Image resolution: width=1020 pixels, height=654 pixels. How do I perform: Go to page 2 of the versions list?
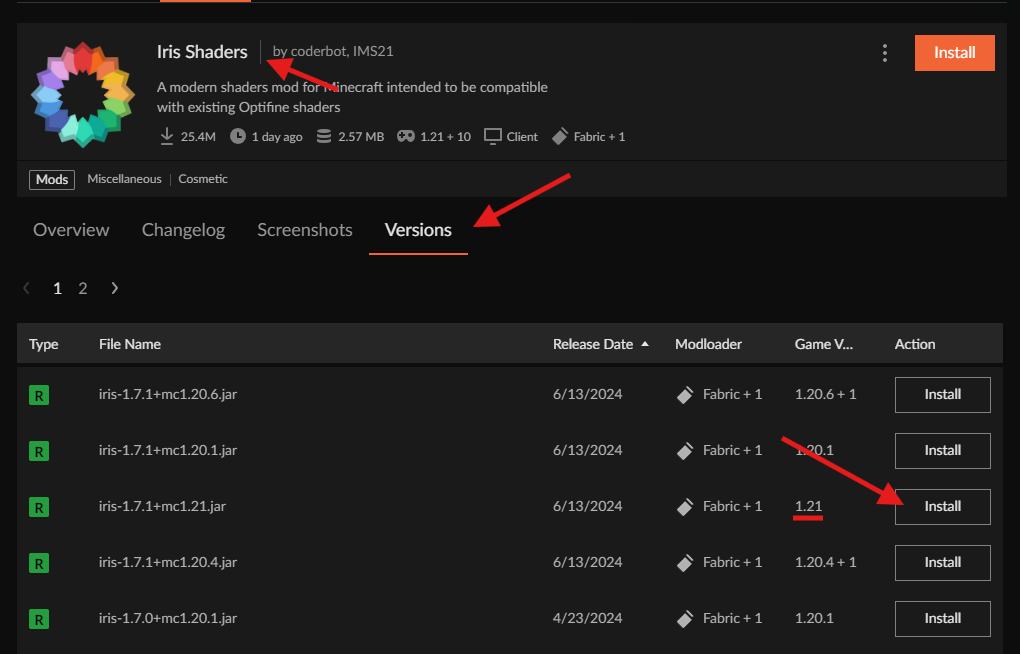click(83, 288)
